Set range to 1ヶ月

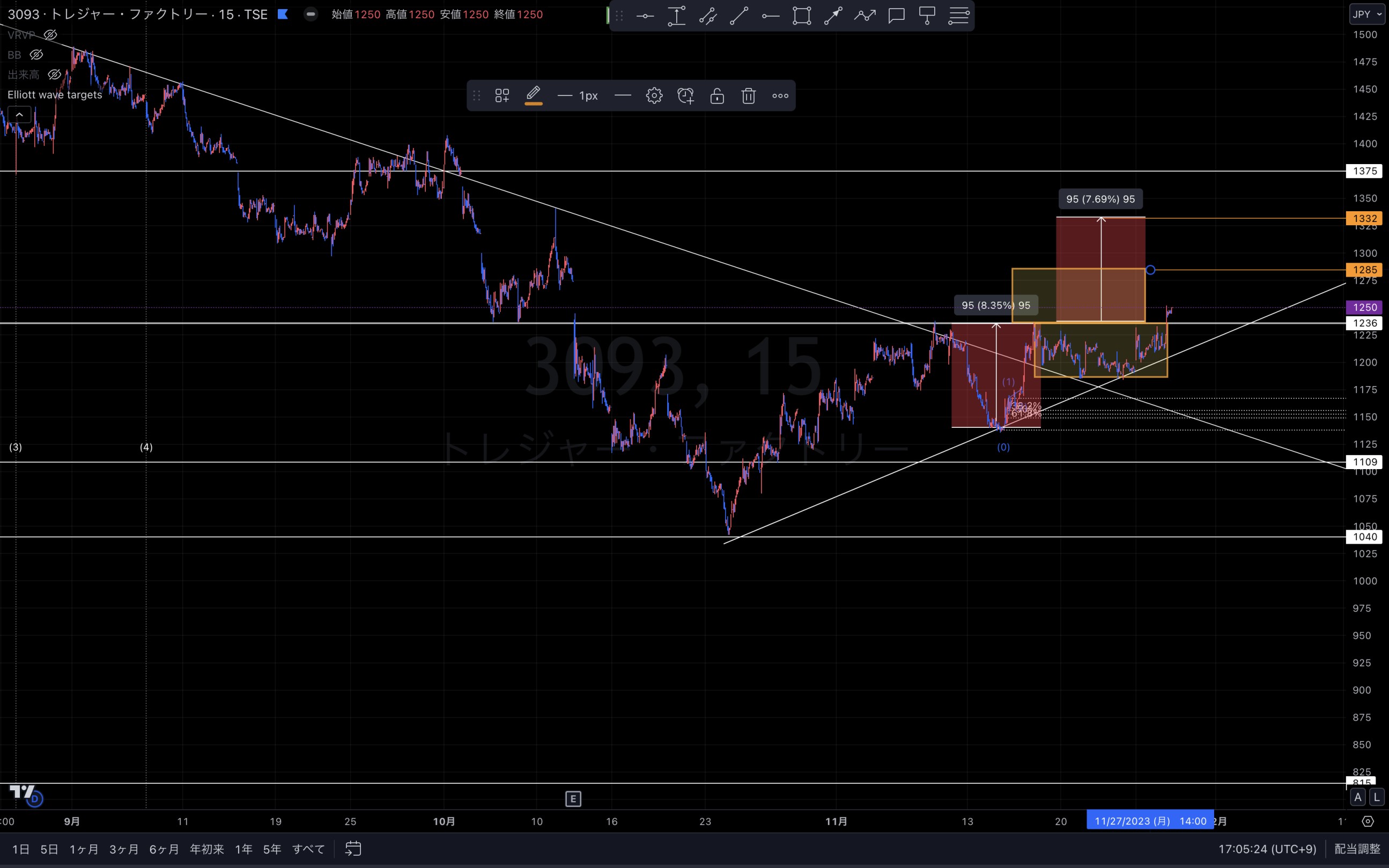coord(84,849)
